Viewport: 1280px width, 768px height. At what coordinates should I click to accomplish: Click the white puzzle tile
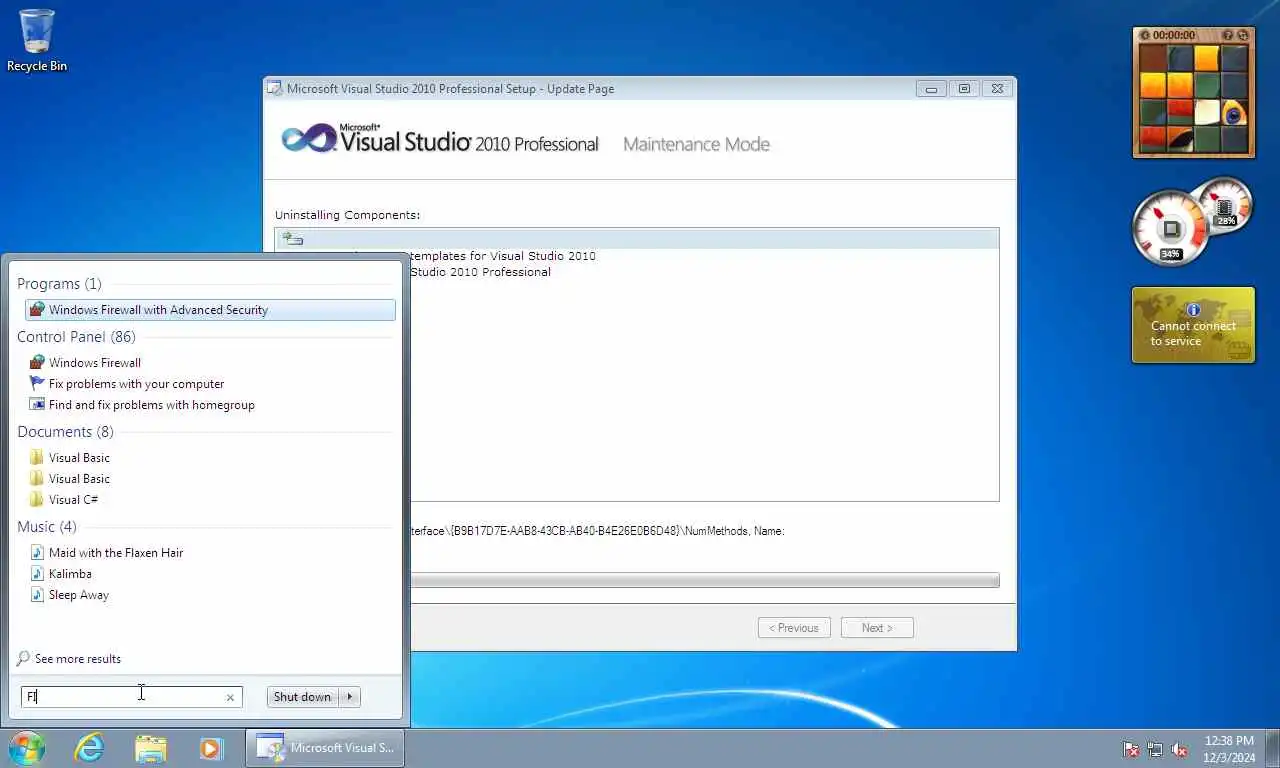1207,112
